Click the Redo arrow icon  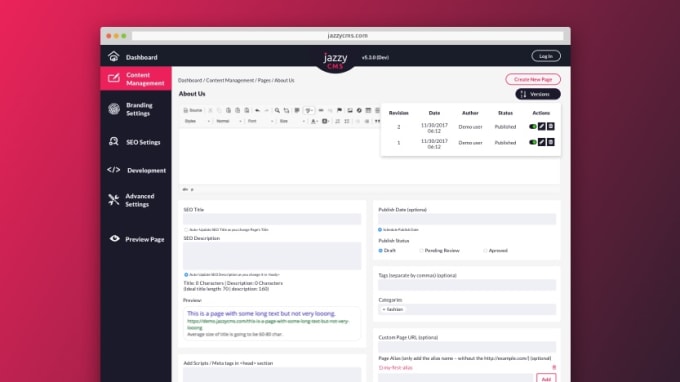point(267,111)
